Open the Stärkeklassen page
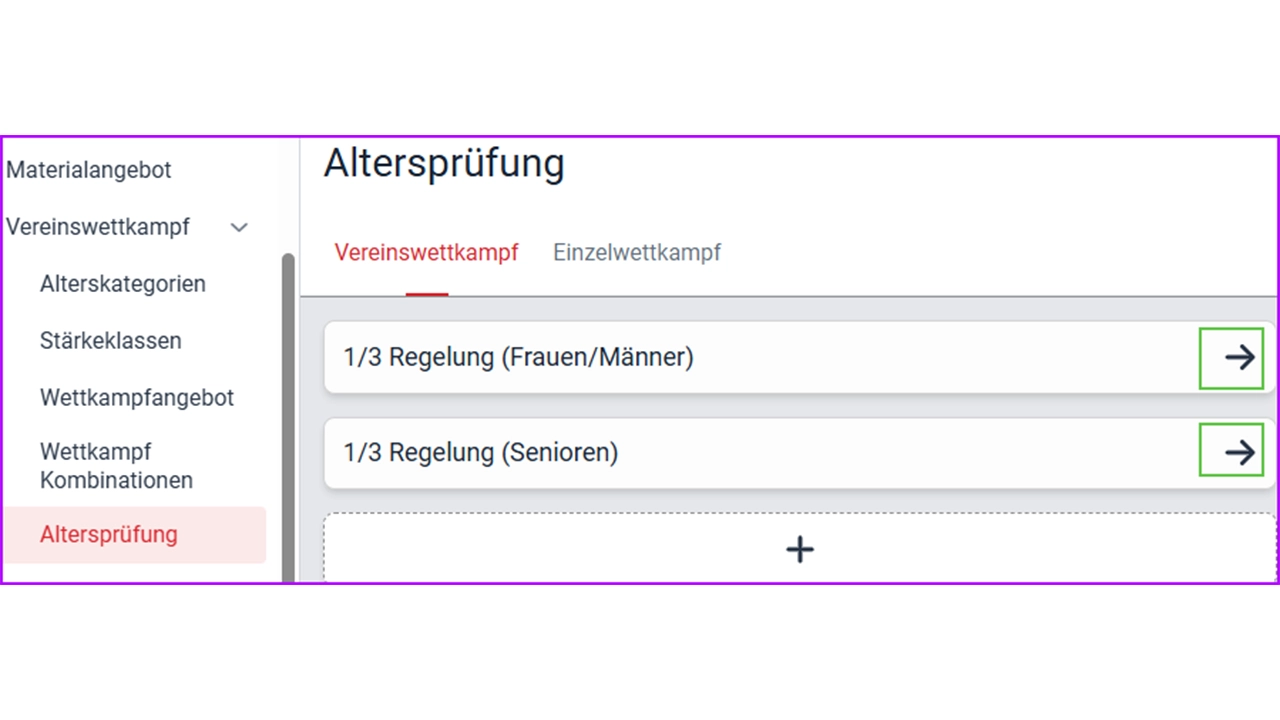 [x=111, y=341]
